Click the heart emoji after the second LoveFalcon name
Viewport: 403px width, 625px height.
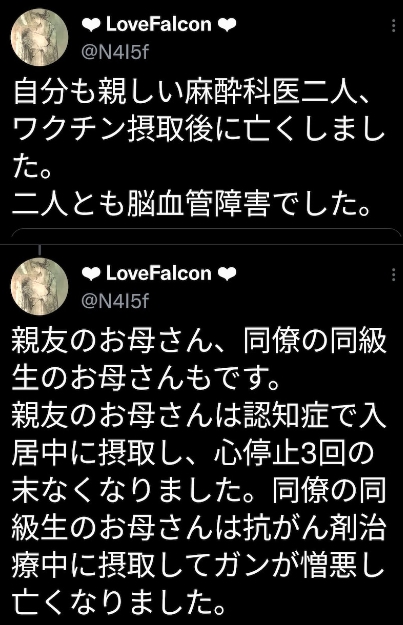[227, 274]
